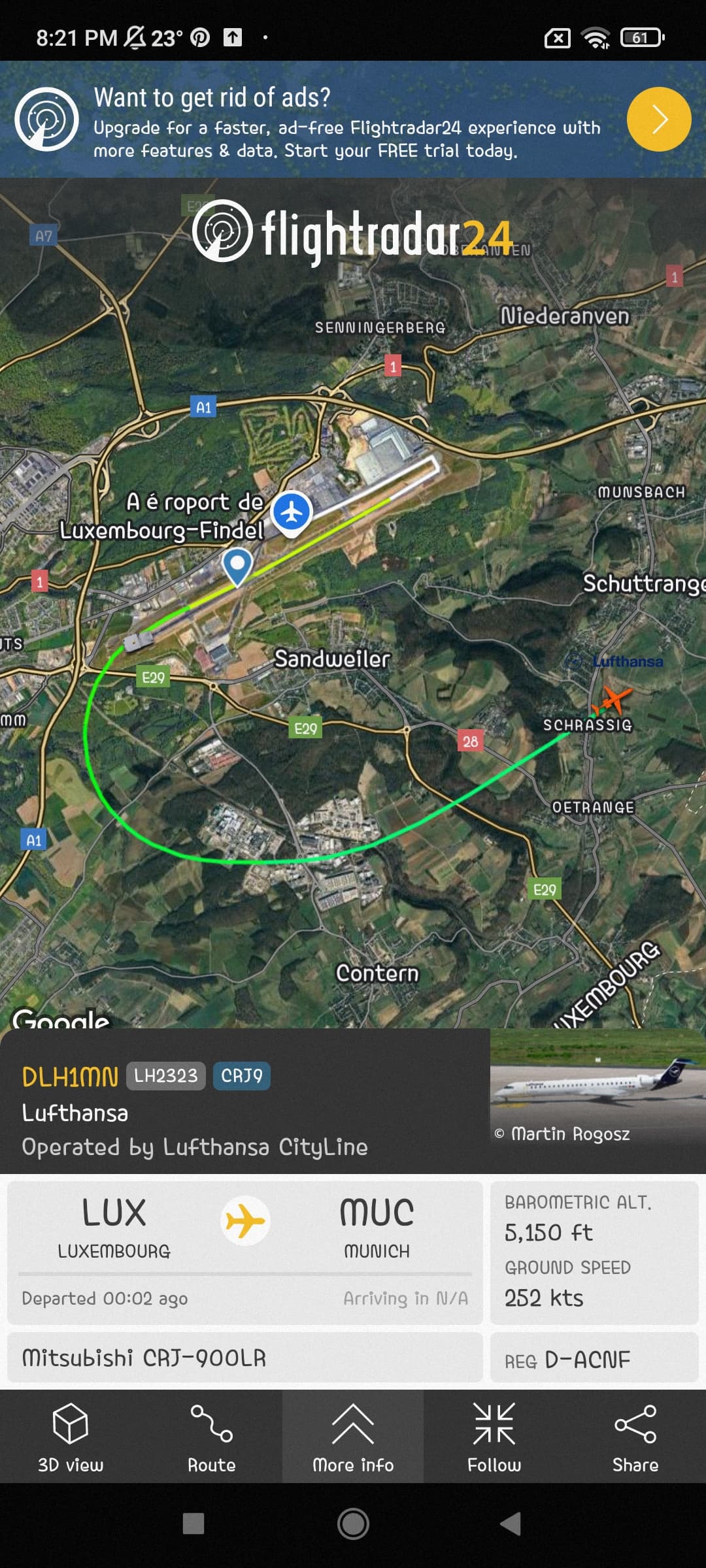706x1568 pixels.
Task: Tap the CRJ9 aircraft type tag
Action: coord(242,1076)
